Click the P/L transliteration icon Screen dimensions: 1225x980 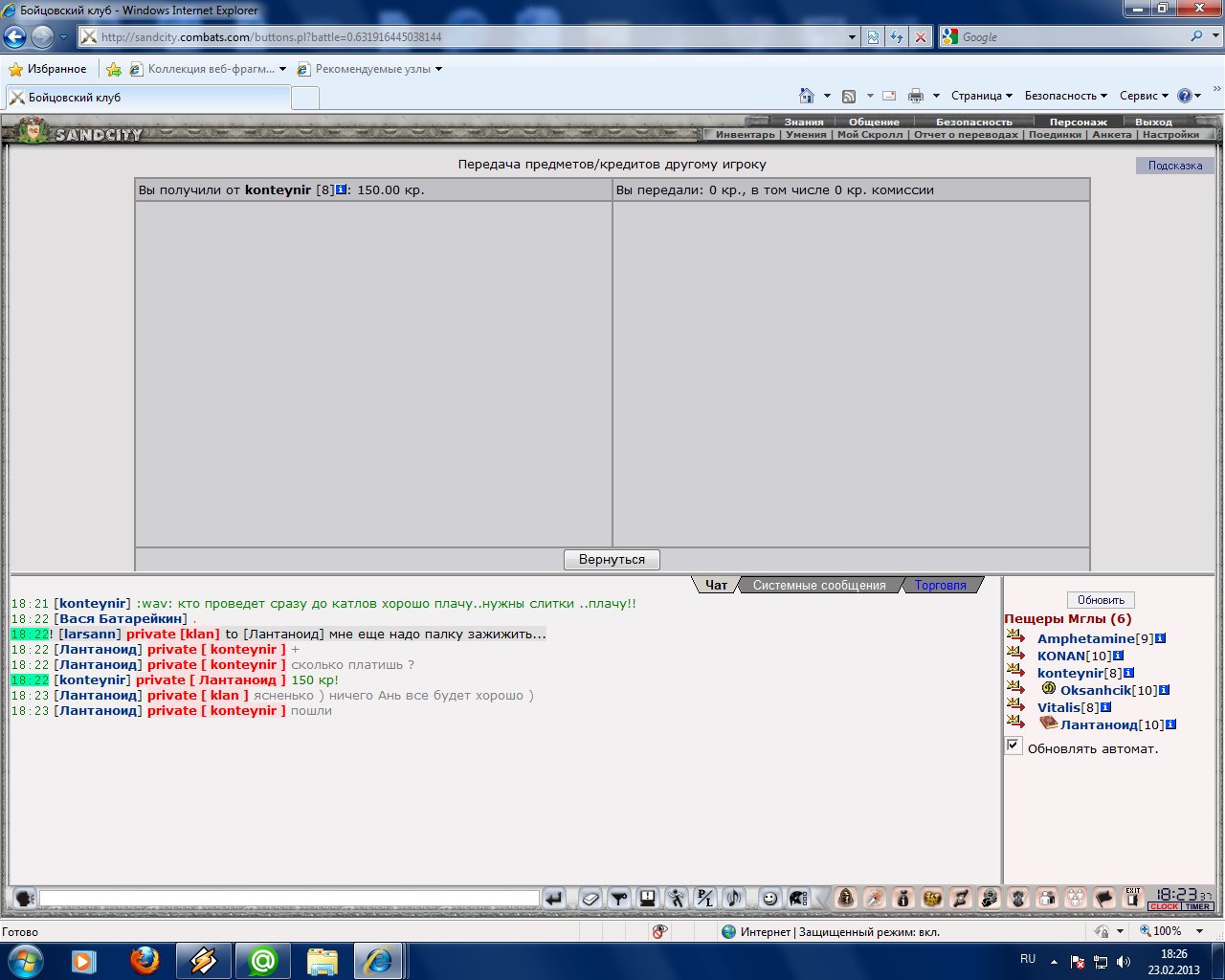click(x=705, y=898)
